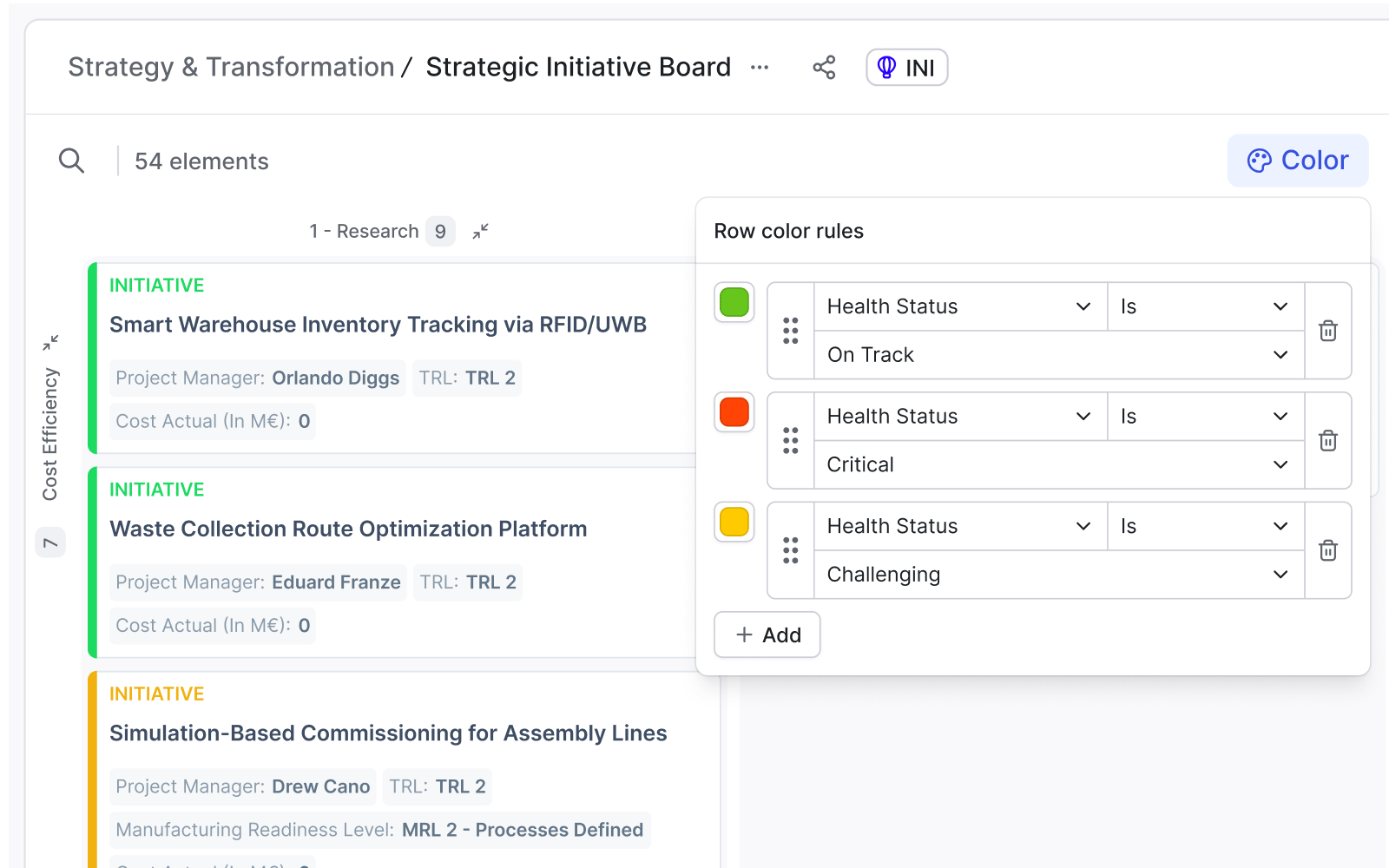Click the Cost Efficiency count badge 7

point(50,543)
